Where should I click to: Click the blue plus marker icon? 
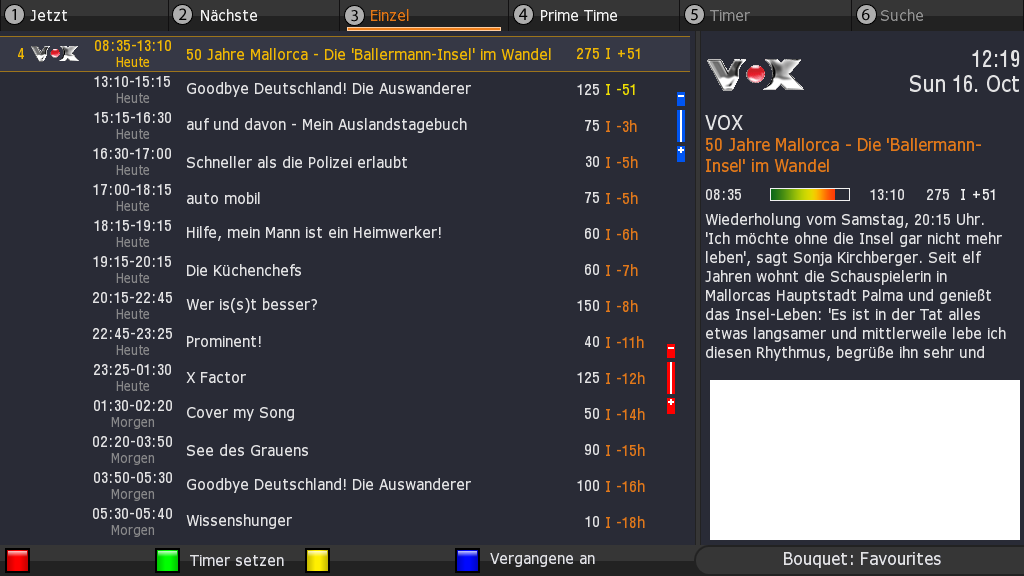click(680, 153)
